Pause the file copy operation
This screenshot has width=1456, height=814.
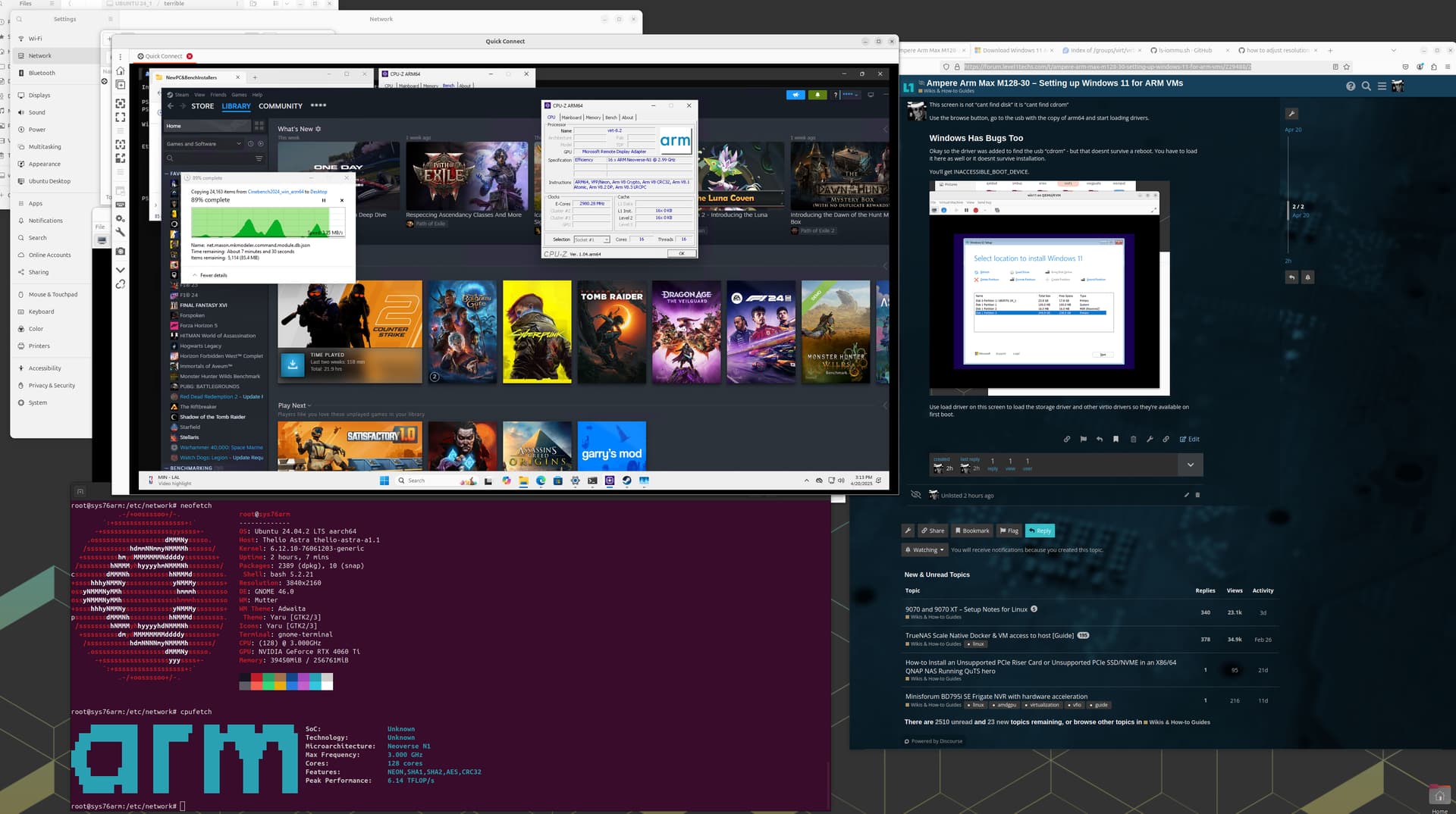pos(324,200)
